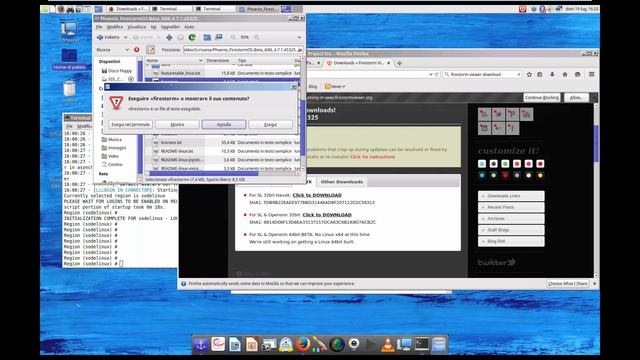The image size is (640, 360).
Task: Open the File menu in the file manager
Action: pyautogui.click(x=99, y=27)
